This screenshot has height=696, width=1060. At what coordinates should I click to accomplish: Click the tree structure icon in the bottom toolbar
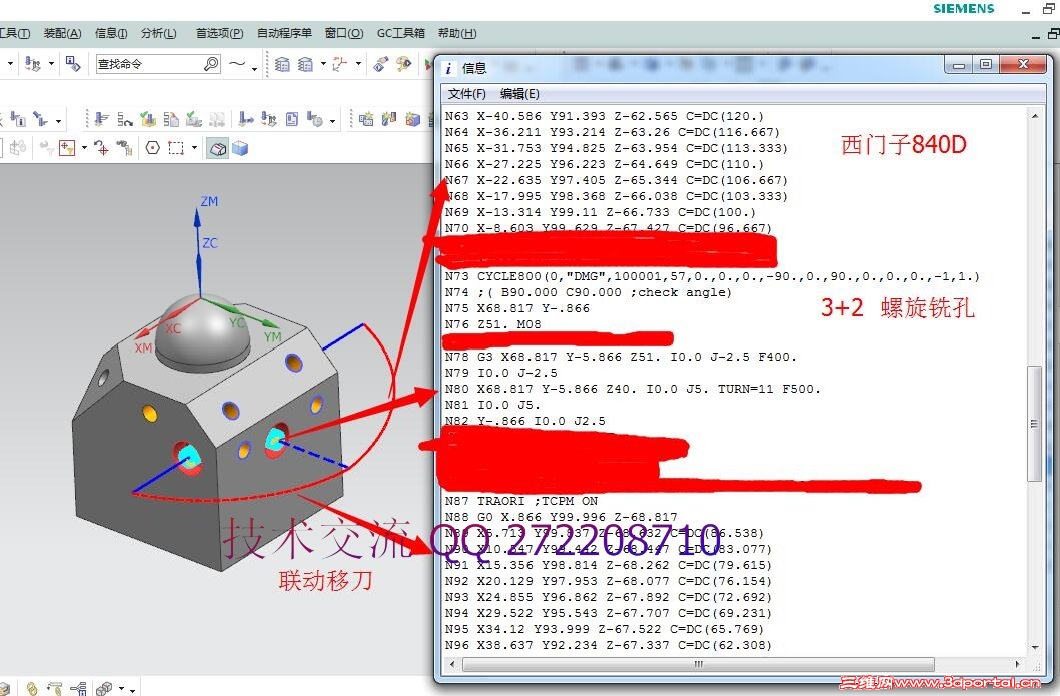pos(78,689)
